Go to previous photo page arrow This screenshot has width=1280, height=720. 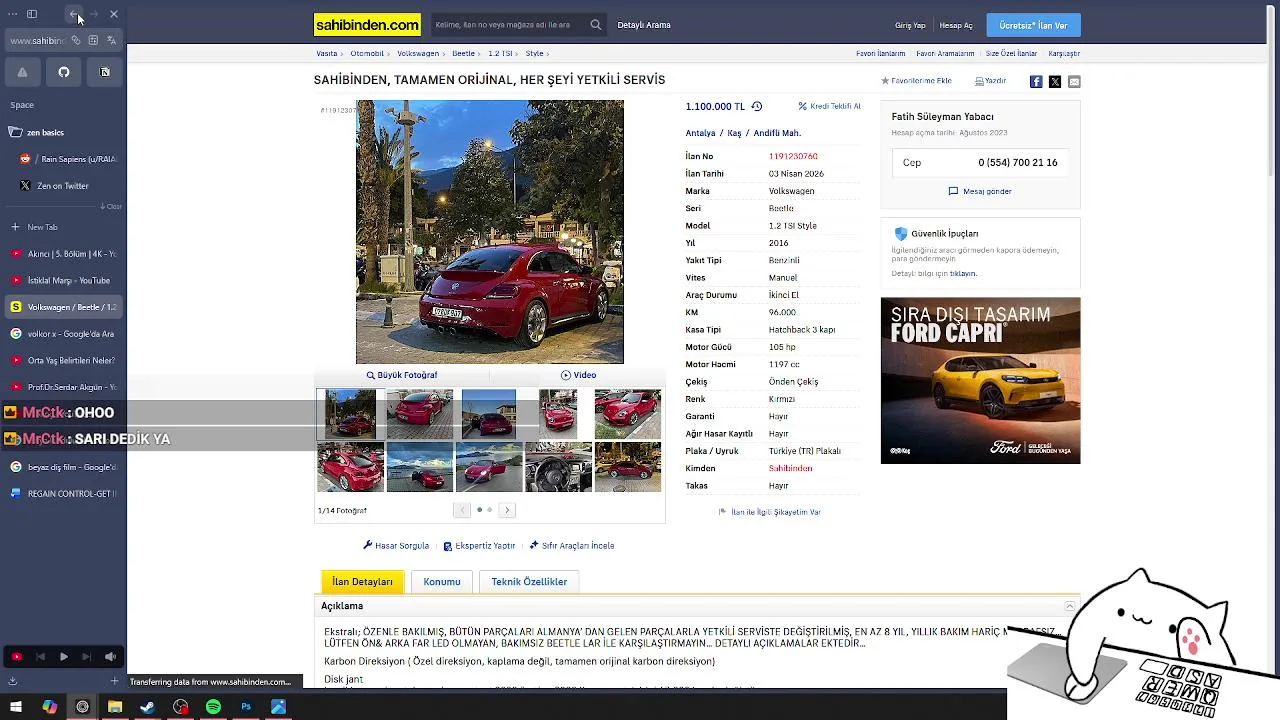coord(462,510)
